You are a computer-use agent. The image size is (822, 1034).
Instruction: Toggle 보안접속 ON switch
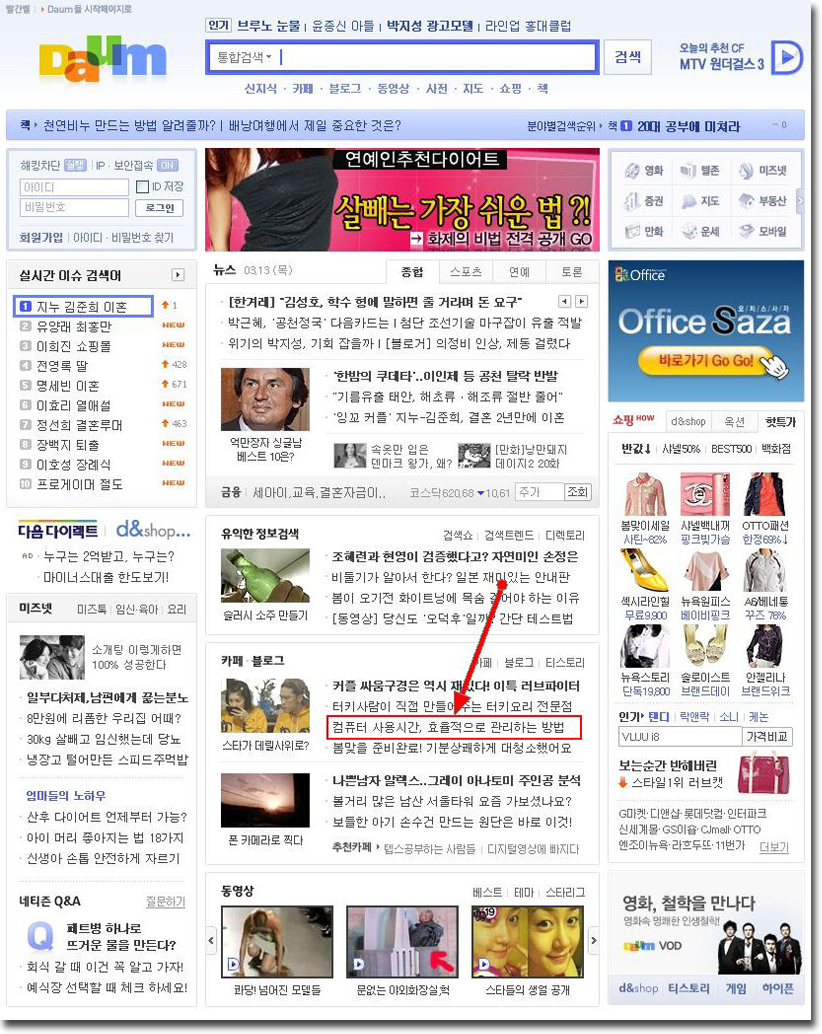tap(167, 166)
